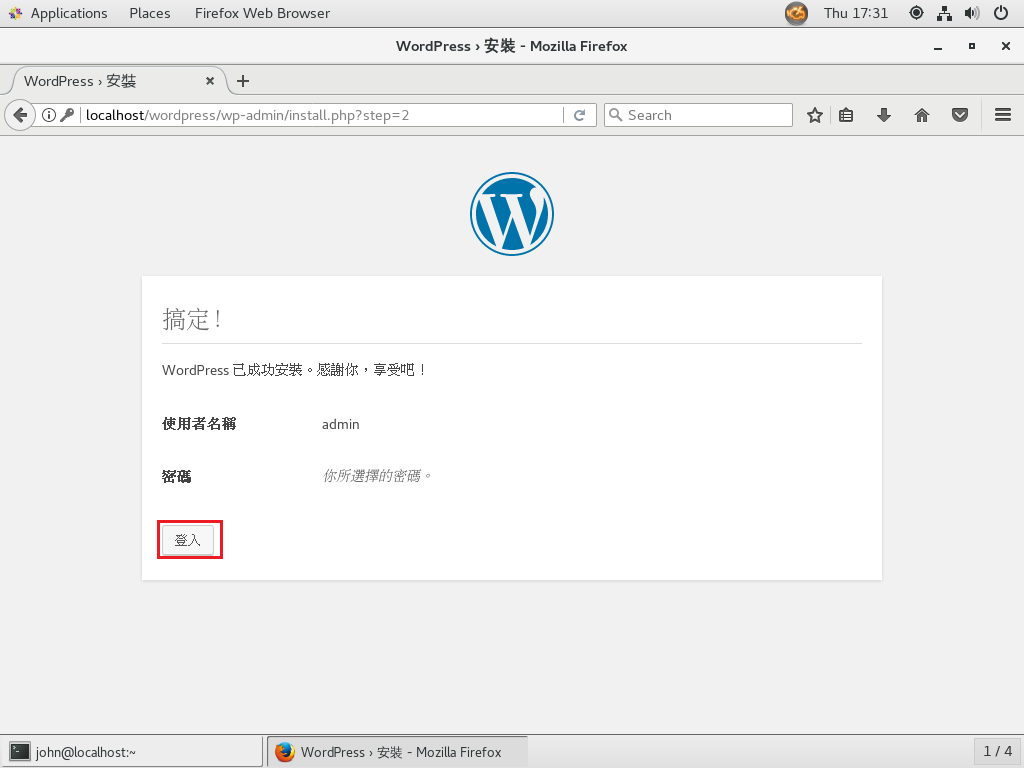Screen dimensions: 1024x768
Task: Click the Thu 17:31 clock
Action: pos(856,13)
